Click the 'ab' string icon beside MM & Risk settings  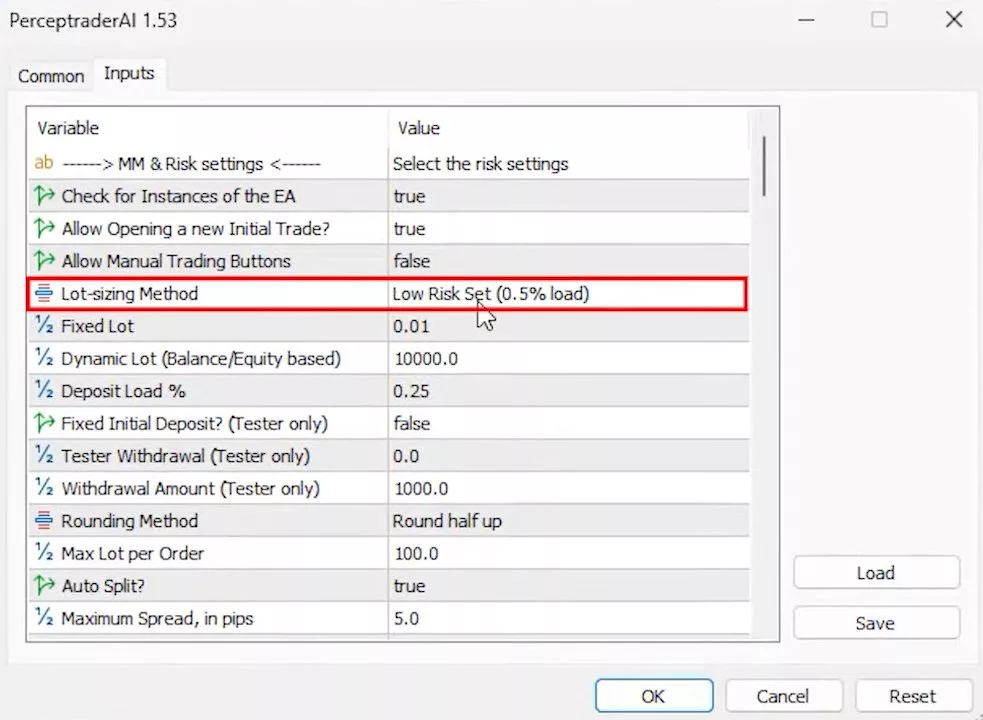pos(44,163)
